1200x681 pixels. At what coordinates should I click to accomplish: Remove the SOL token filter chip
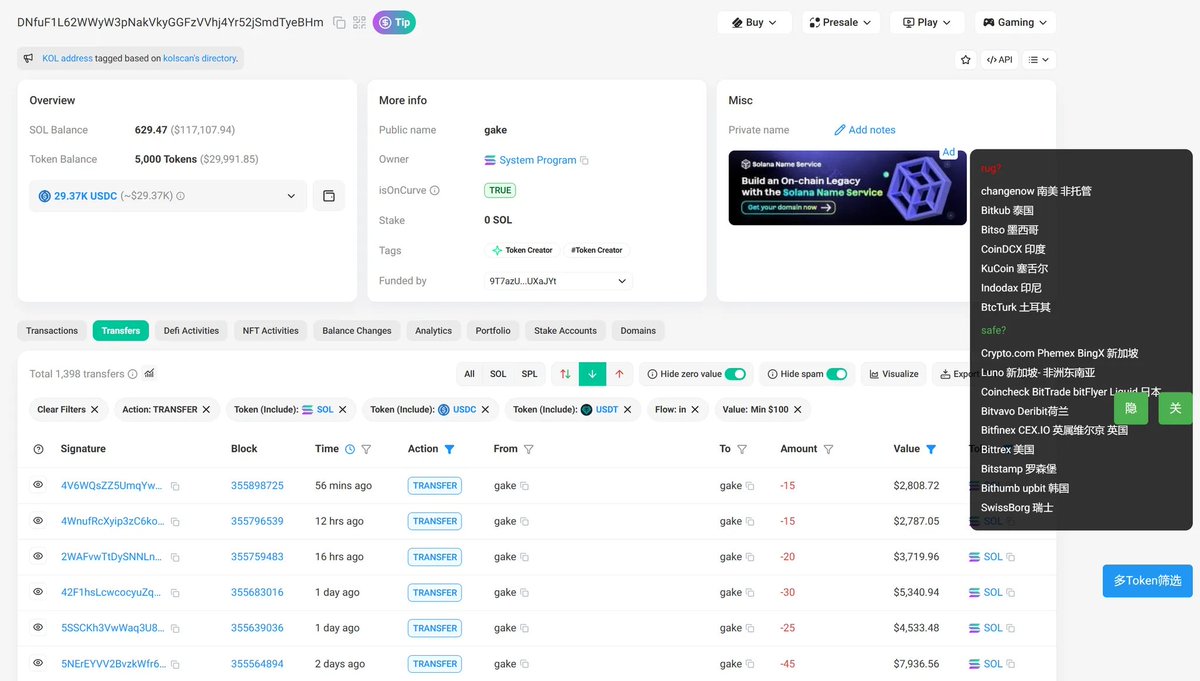pos(342,409)
